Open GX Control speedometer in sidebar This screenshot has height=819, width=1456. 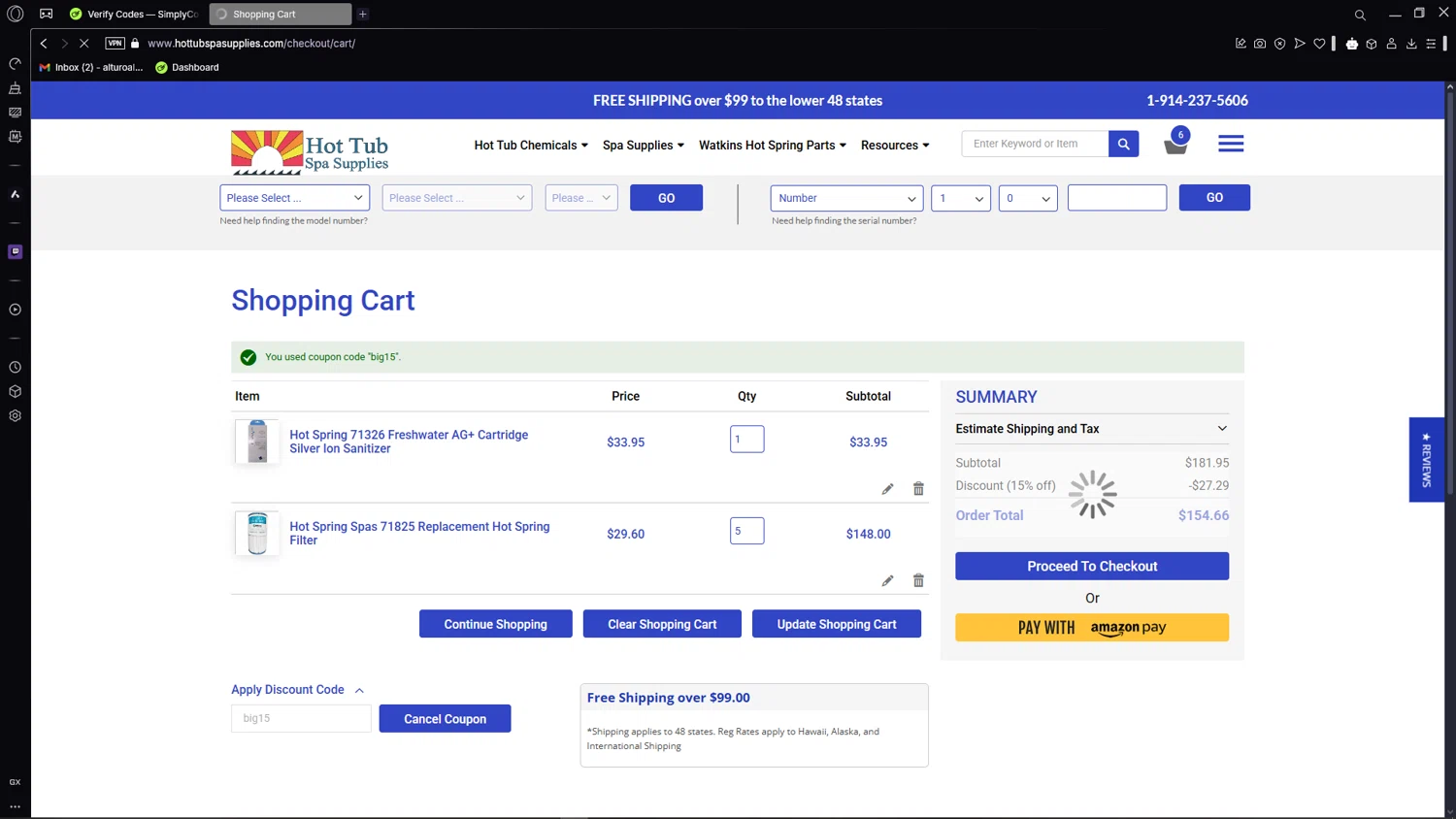(16, 64)
